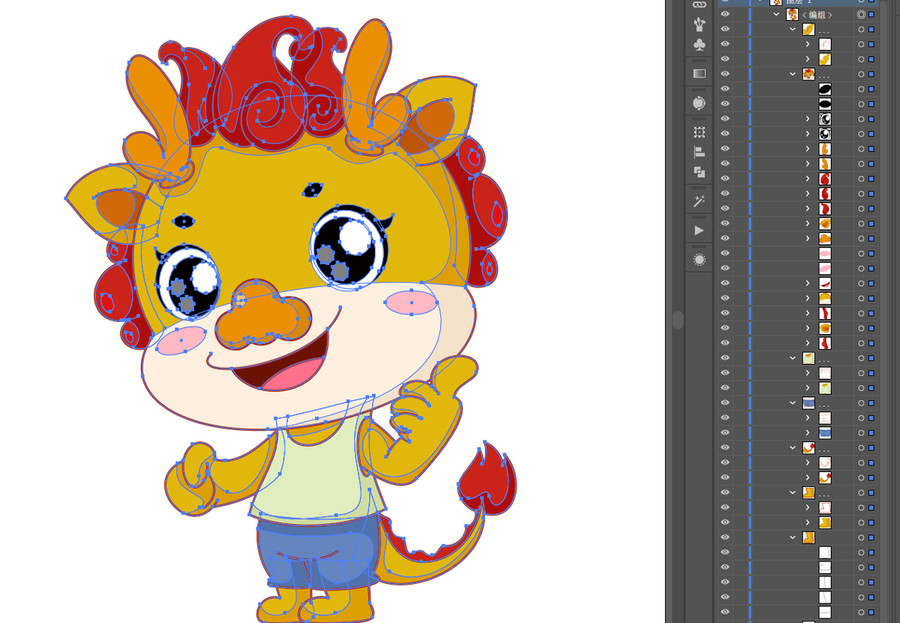Hide the wing group layer

coord(725,29)
